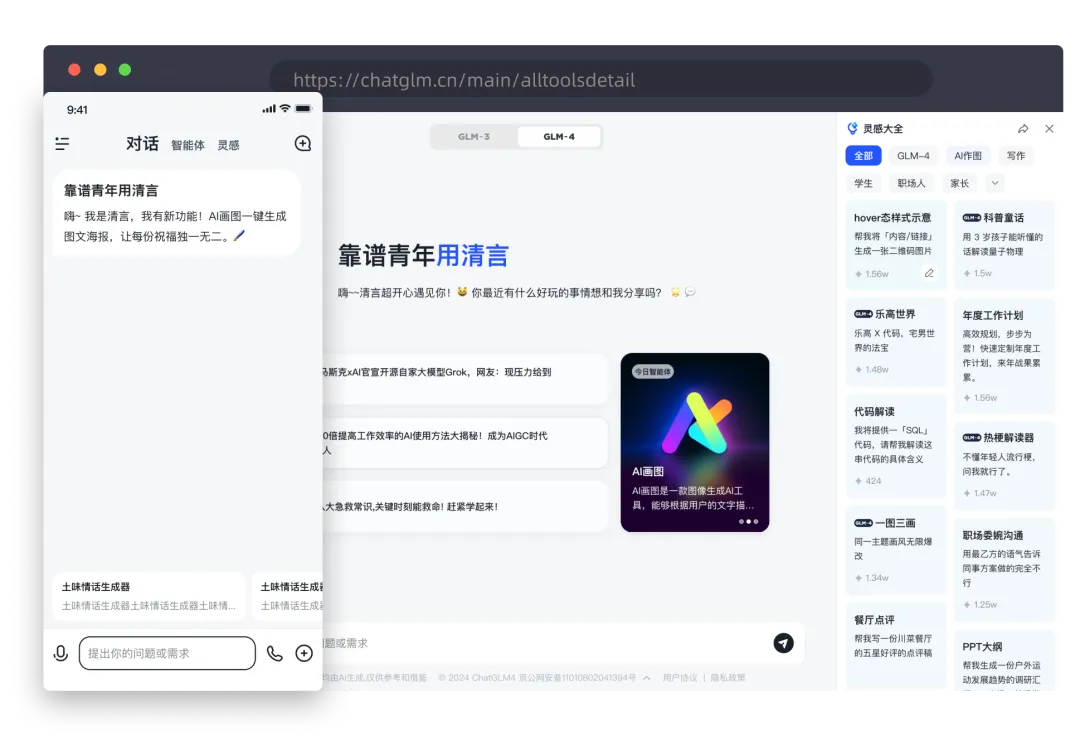The image size is (1080, 736).
Task: Select the 对话 tab in mobile view
Action: click(143, 143)
